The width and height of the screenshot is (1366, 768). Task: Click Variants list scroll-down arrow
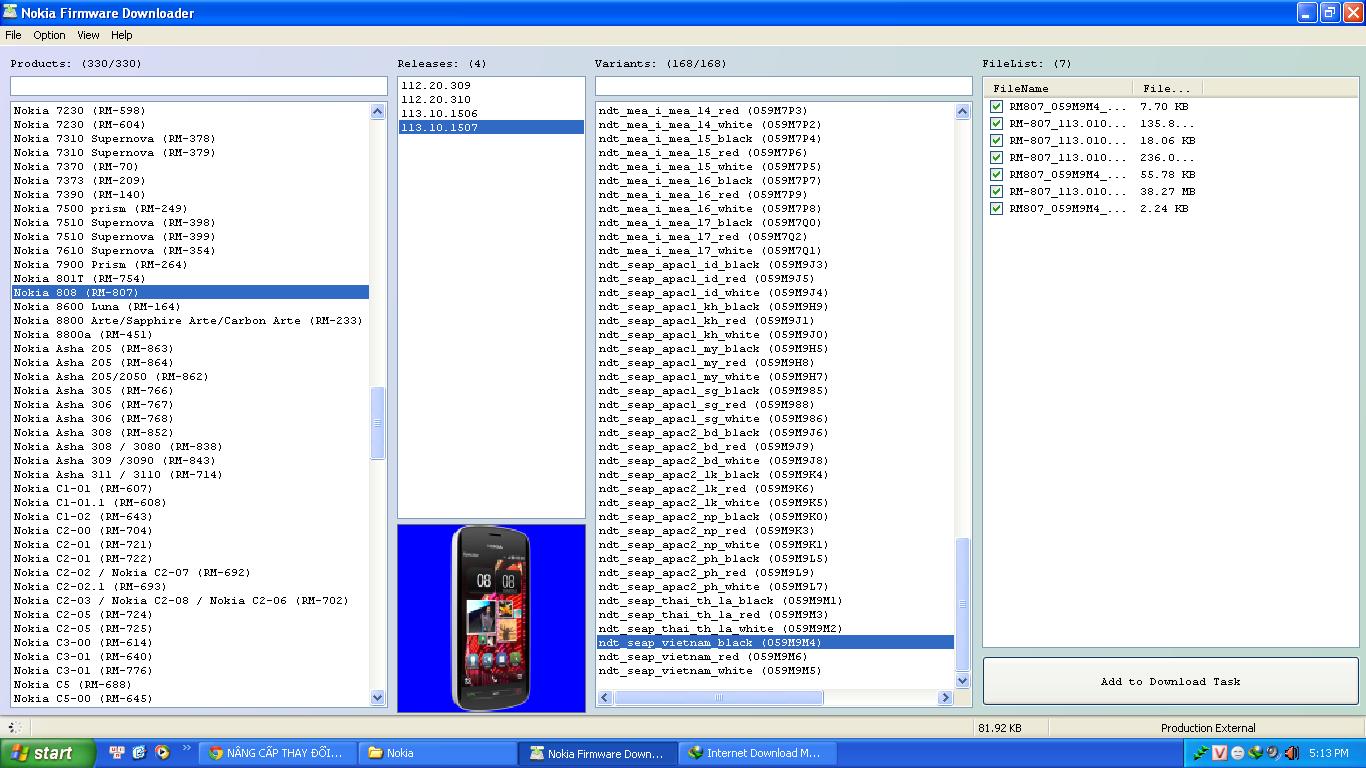pos(962,680)
